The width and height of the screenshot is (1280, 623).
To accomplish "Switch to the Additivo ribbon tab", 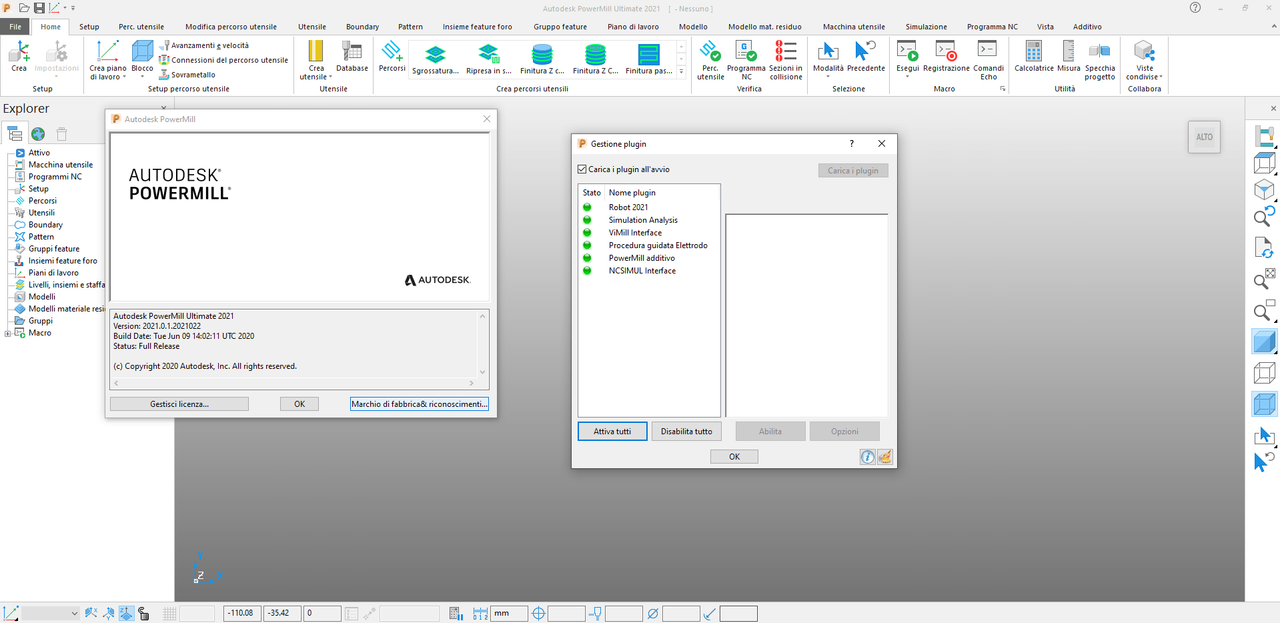I will coord(1087,26).
